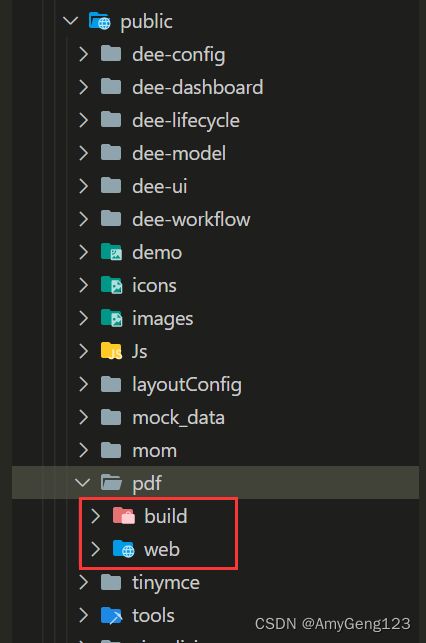Viewport: 426px width, 643px height.
Task: Collapse the public folder chevron
Action: pyautogui.click(x=71, y=21)
